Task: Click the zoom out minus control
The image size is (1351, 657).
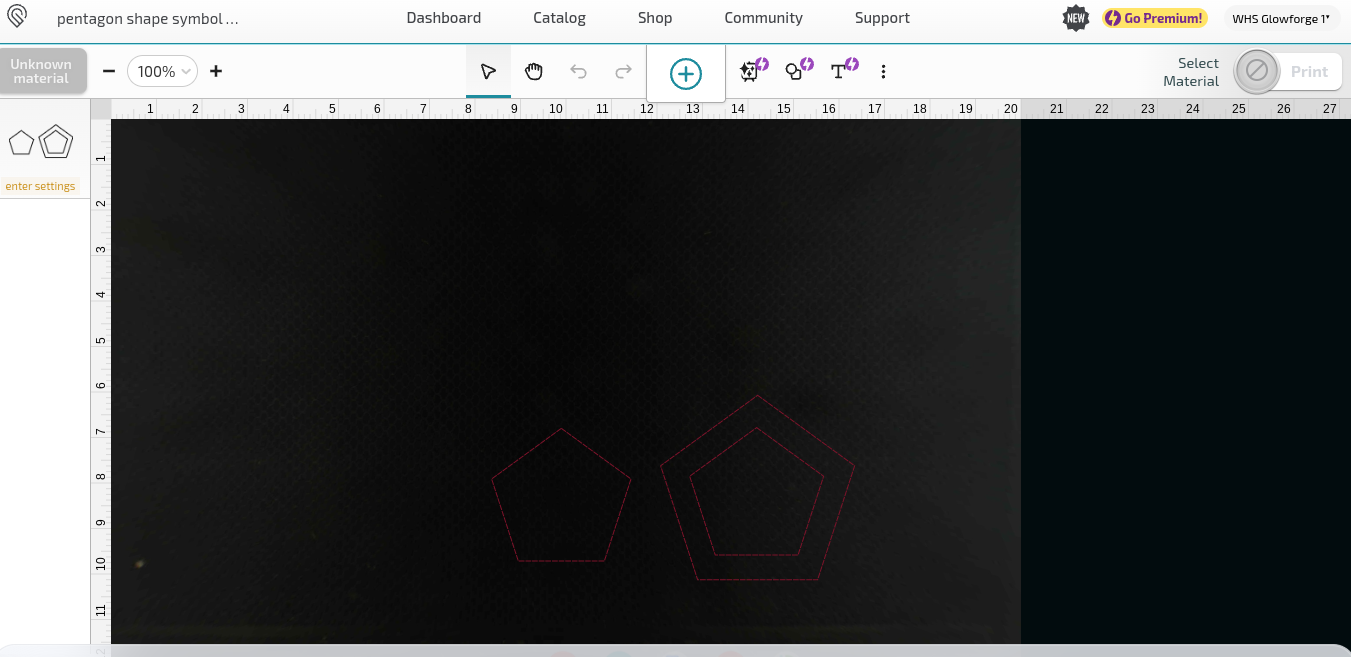Action: tap(109, 71)
